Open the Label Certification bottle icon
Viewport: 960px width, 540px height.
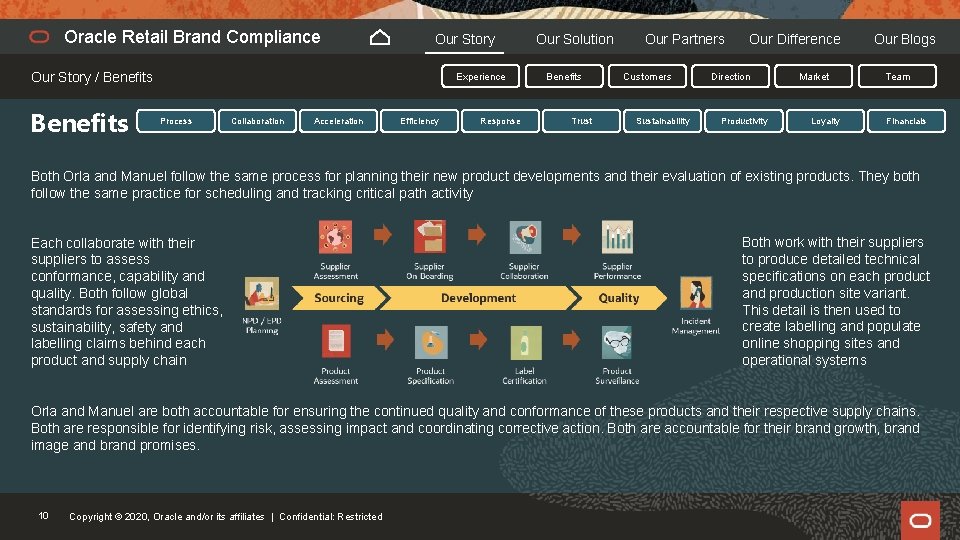click(x=525, y=342)
